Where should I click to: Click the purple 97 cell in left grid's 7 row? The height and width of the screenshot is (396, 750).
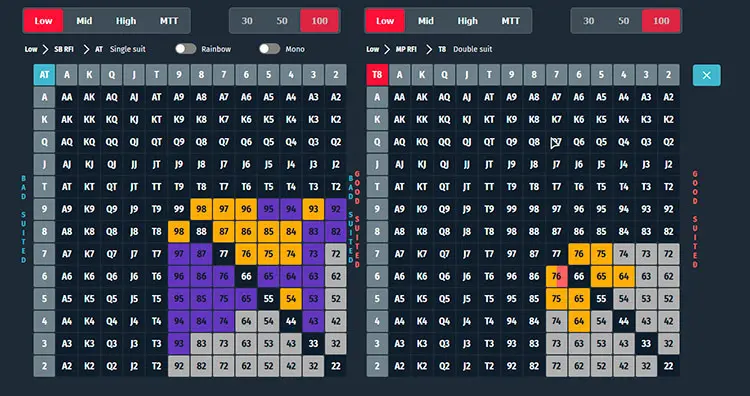click(x=179, y=254)
